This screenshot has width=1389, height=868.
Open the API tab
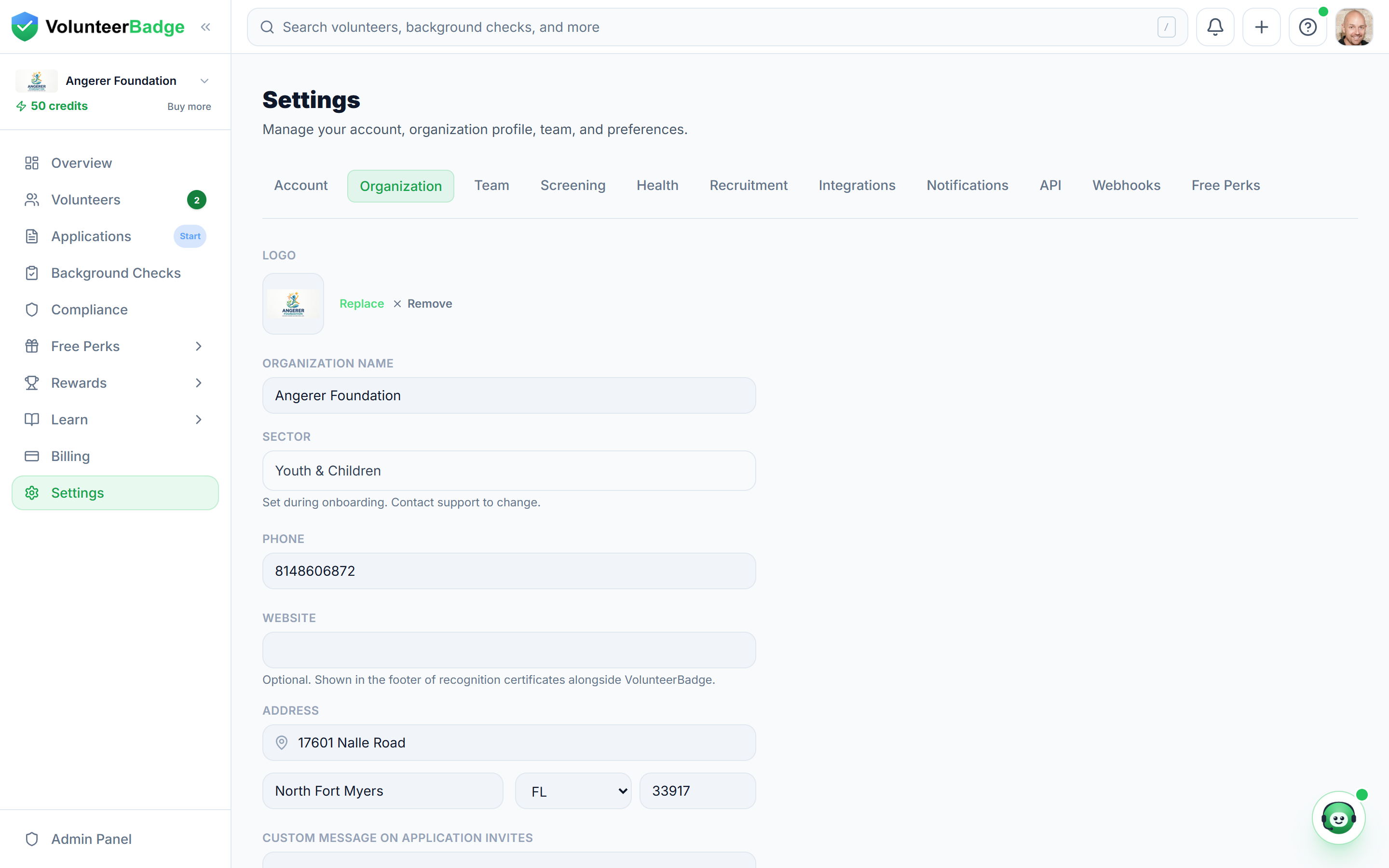(x=1050, y=186)
